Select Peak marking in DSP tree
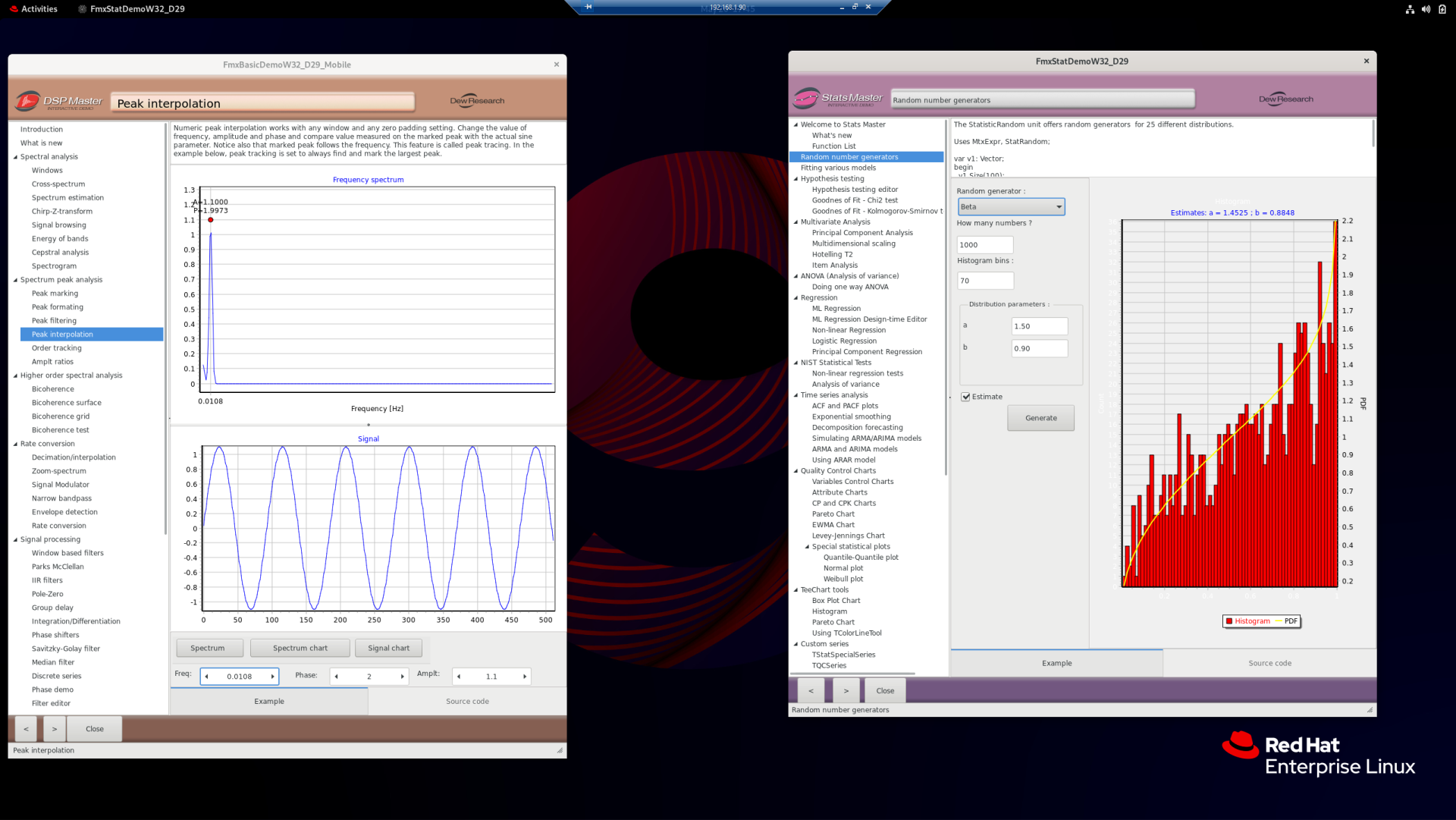This screenshot has height=820, width=1456. click(55, 294)
